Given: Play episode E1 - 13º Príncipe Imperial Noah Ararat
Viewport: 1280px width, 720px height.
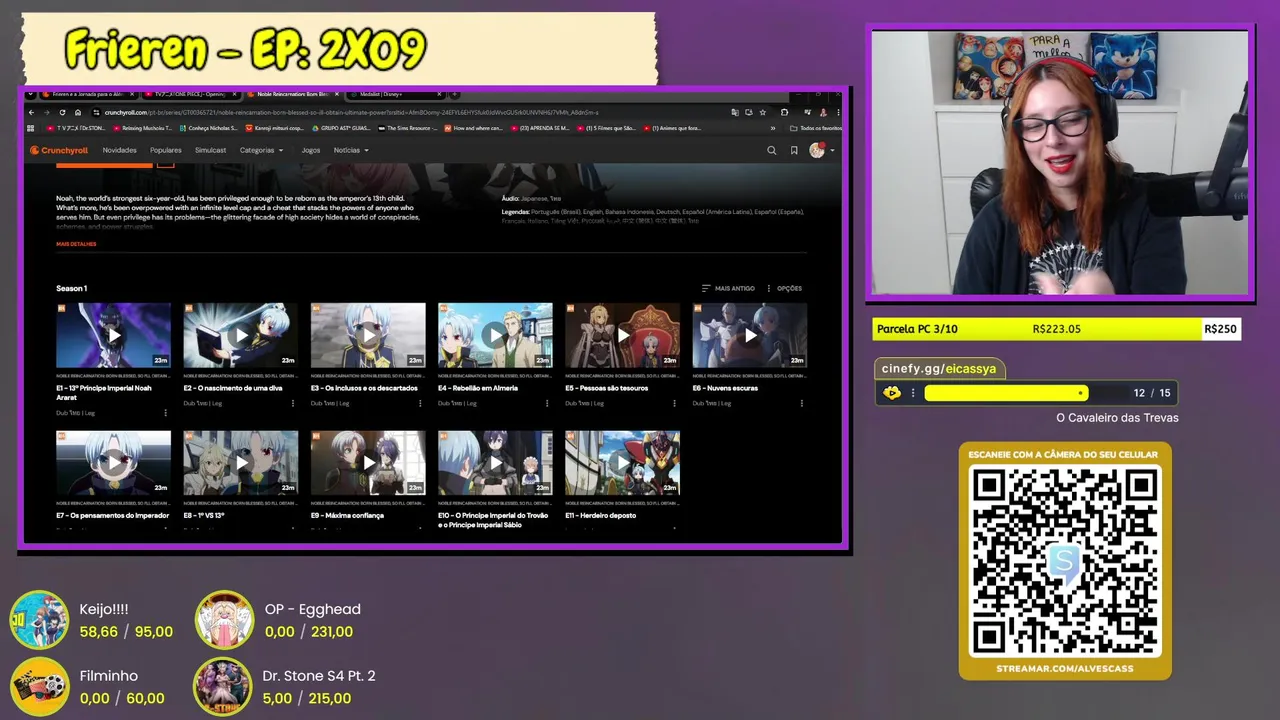Looking at the screenshot, I should (113, 336).
